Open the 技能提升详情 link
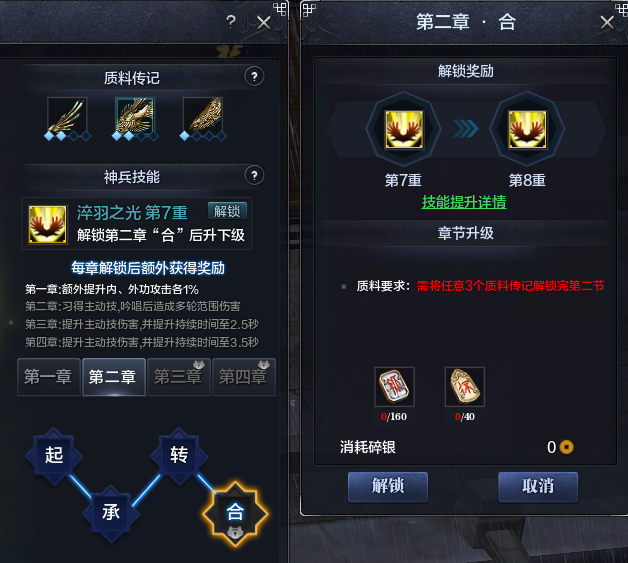Image resolution: width=628 pixels, height=563 pixels. [x=464, y=202]
